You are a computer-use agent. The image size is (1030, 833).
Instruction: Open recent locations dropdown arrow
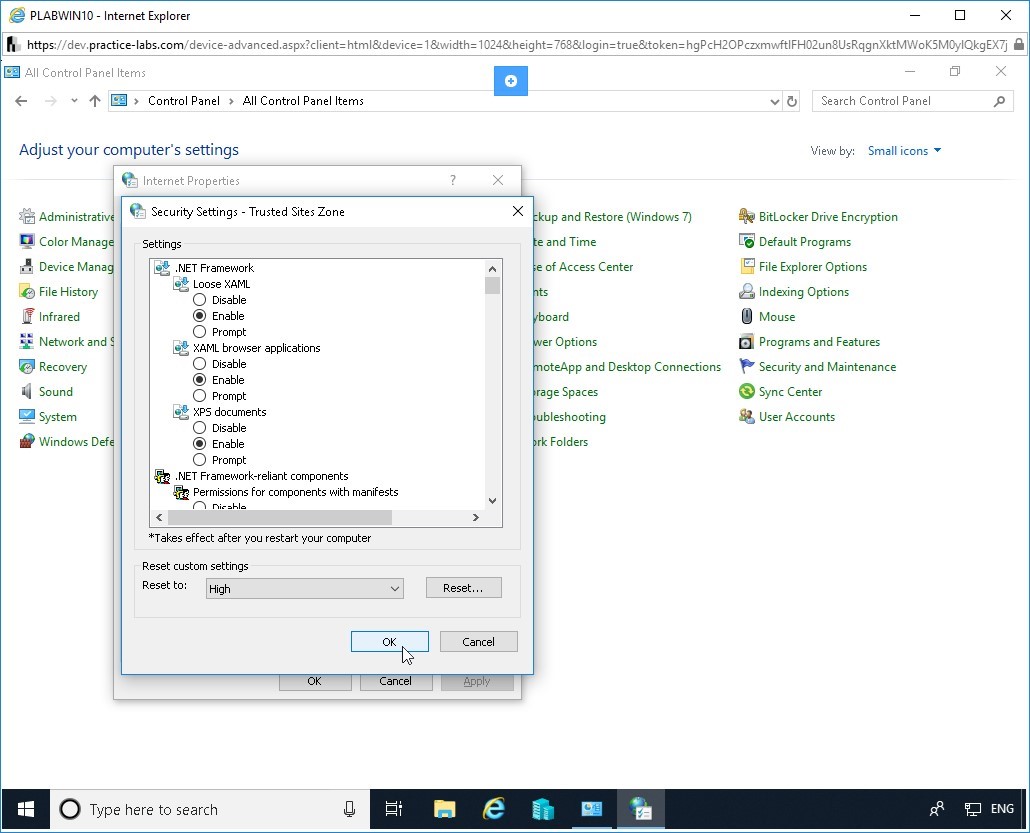[74, 101]
